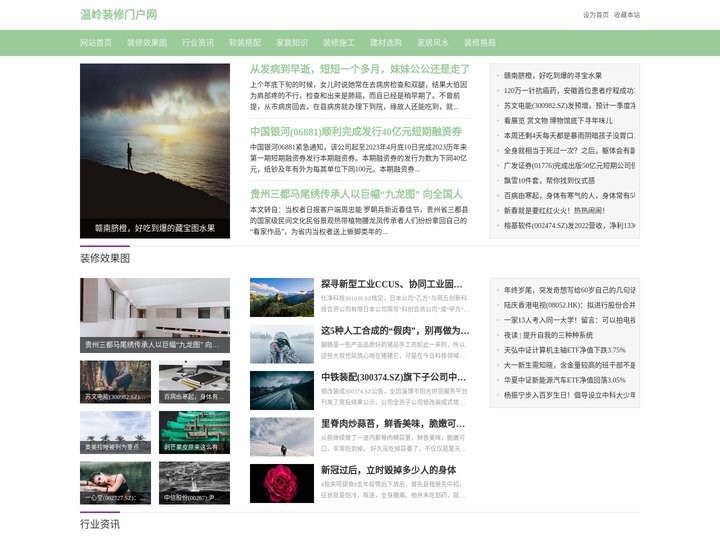Open lower sidebar item 一家13人考入同一大学
The image size is (720, 540).
(569, 320)
